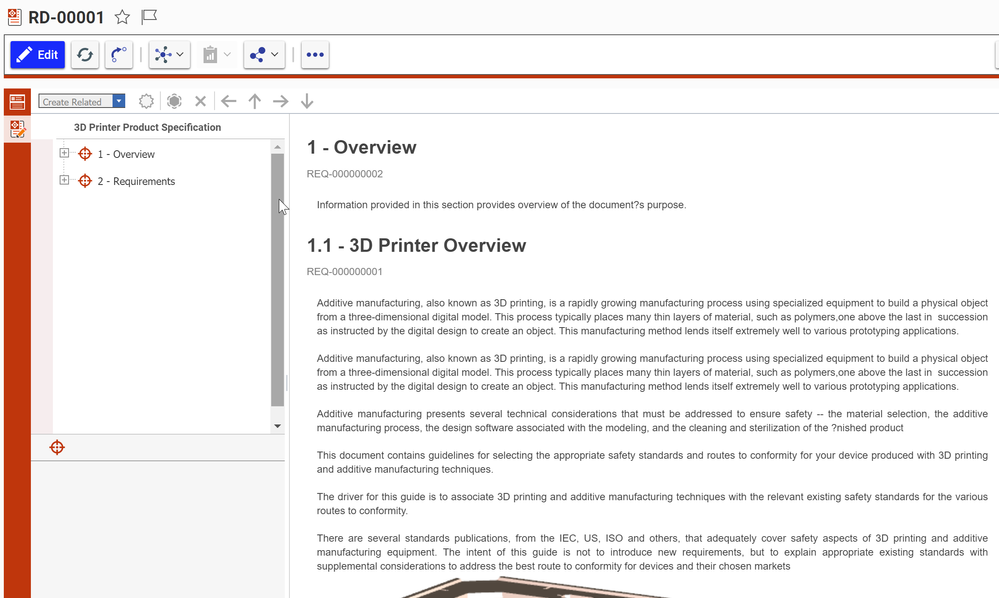Move the item up with up arrow

tap(255, 101)
